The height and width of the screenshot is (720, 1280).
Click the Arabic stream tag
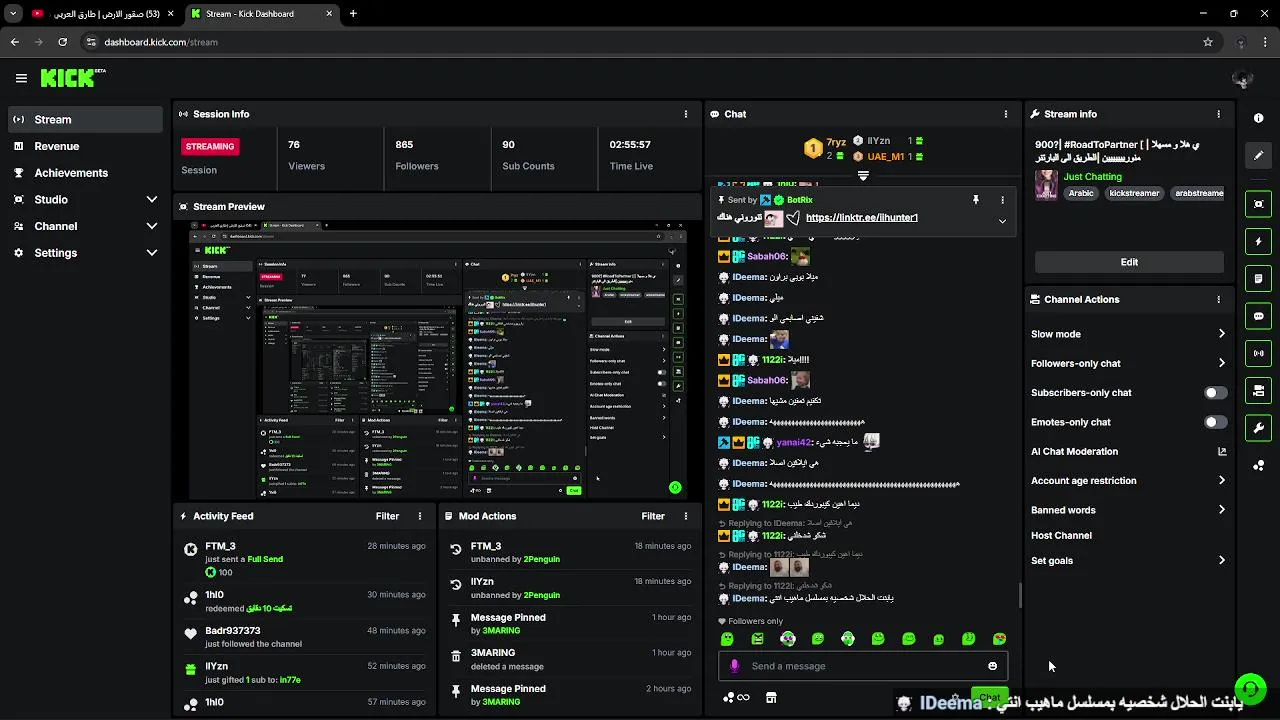coord(1081,193)
